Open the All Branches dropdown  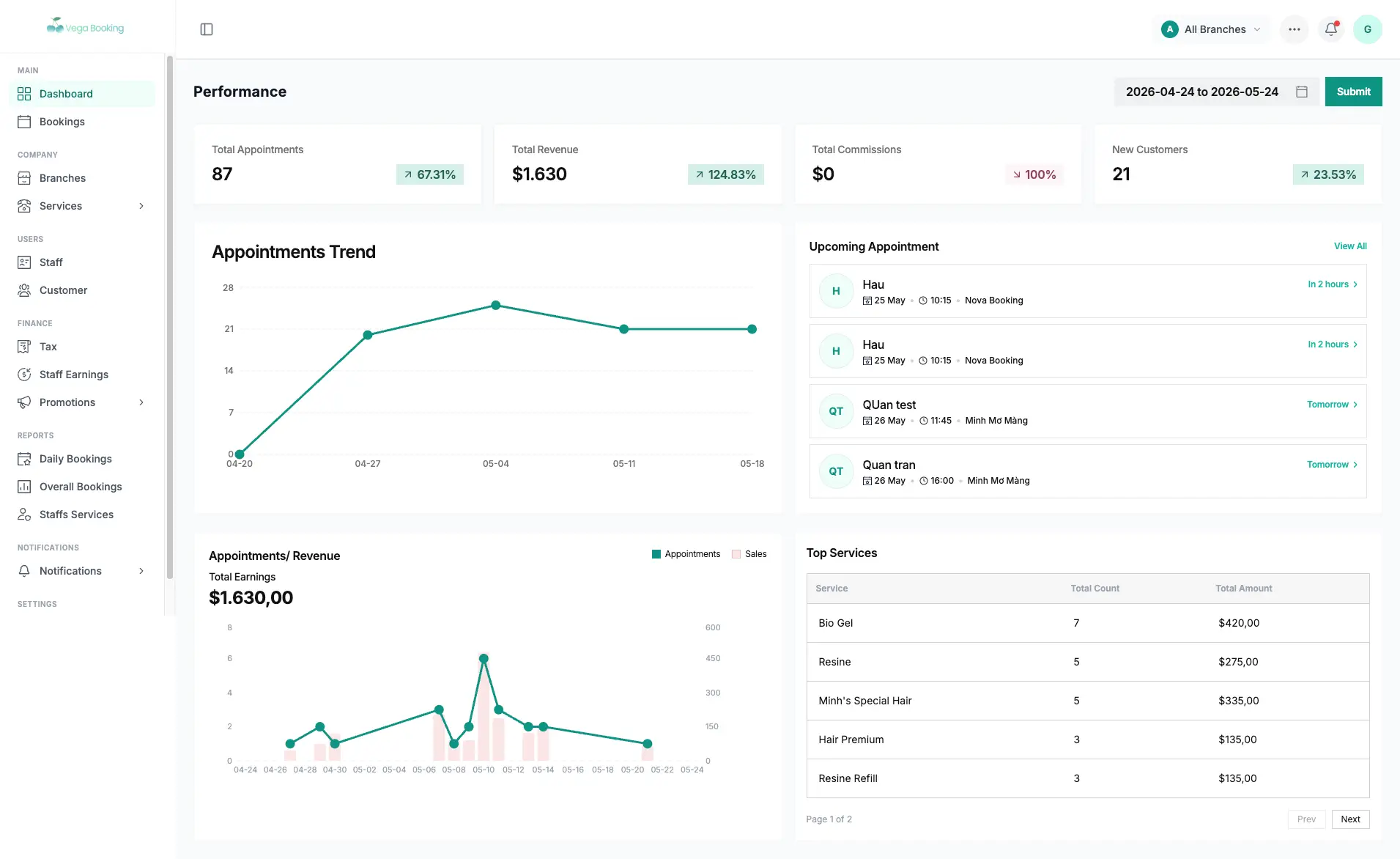(x=1211, y=29)
